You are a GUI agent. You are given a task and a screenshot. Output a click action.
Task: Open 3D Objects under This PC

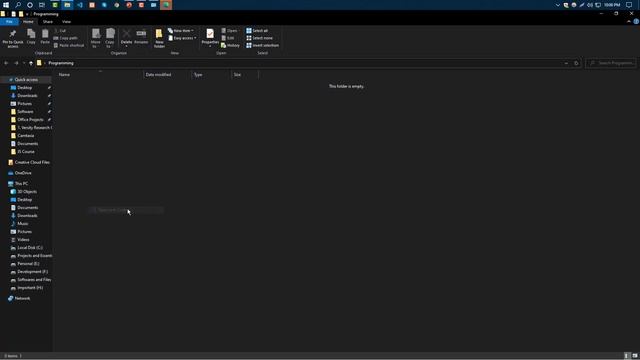click(27, 191)
